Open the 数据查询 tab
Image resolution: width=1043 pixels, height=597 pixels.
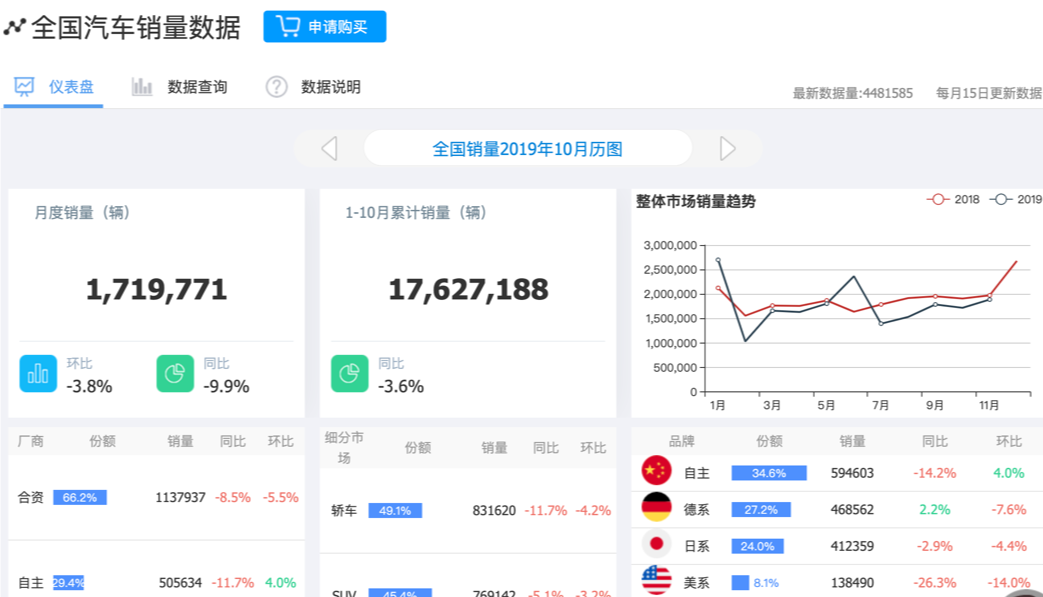[x=180, y=87]
